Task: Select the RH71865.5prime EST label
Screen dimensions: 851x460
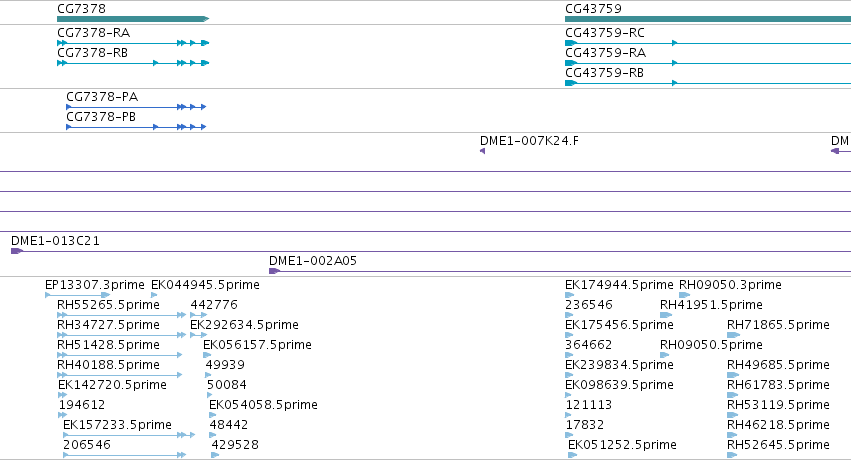Action: pos(778,325)
